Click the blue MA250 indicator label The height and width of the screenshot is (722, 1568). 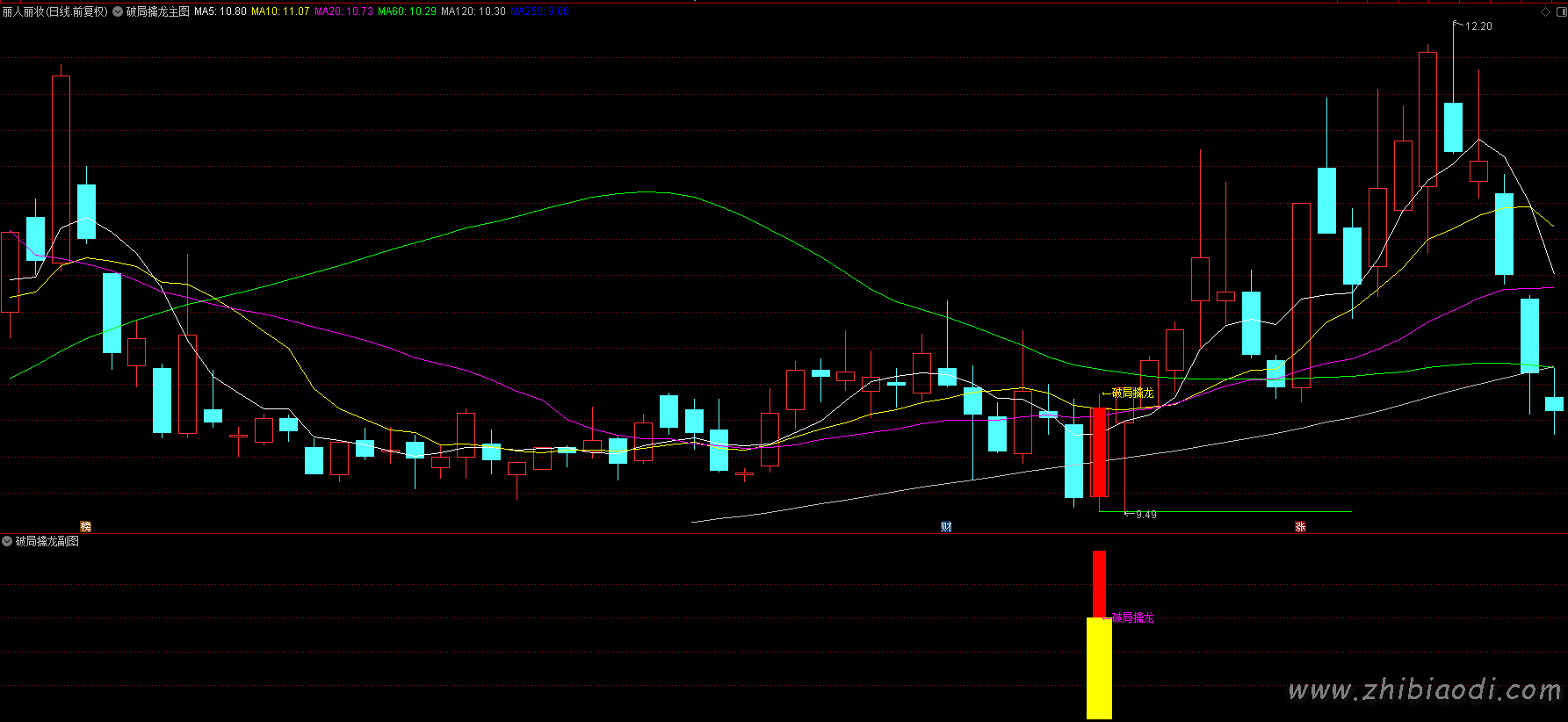[x=539, y=11]
